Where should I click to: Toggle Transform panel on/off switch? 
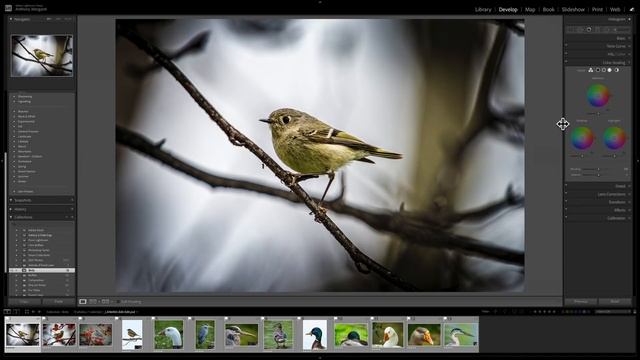[x=566, y=202]
